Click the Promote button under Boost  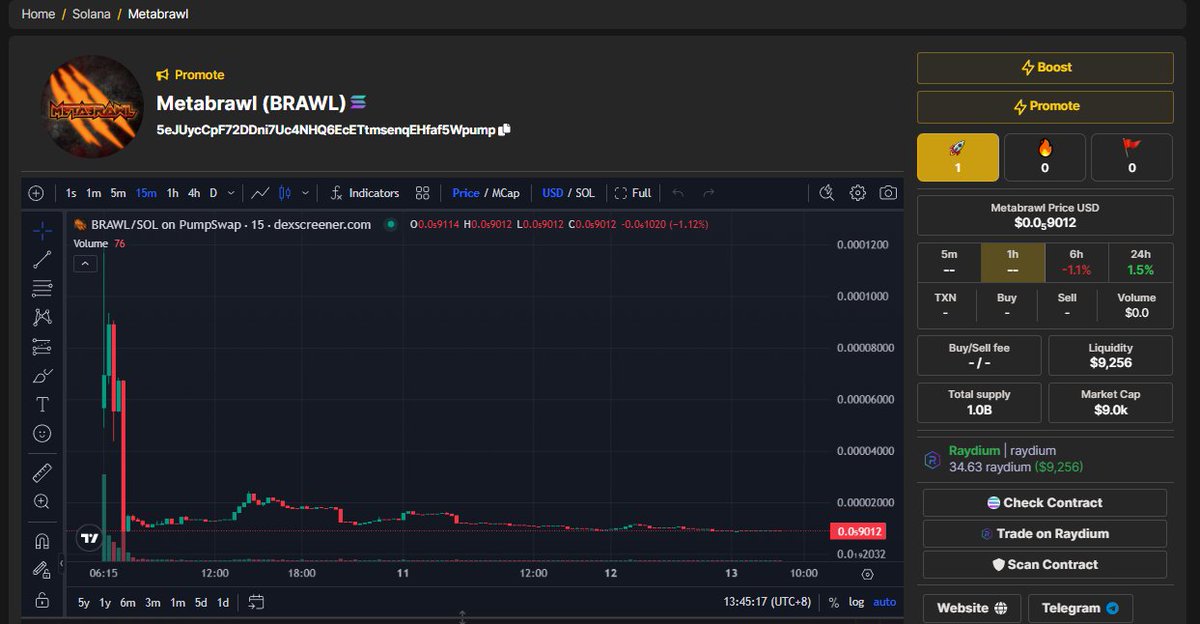[x=1045, y=106]
